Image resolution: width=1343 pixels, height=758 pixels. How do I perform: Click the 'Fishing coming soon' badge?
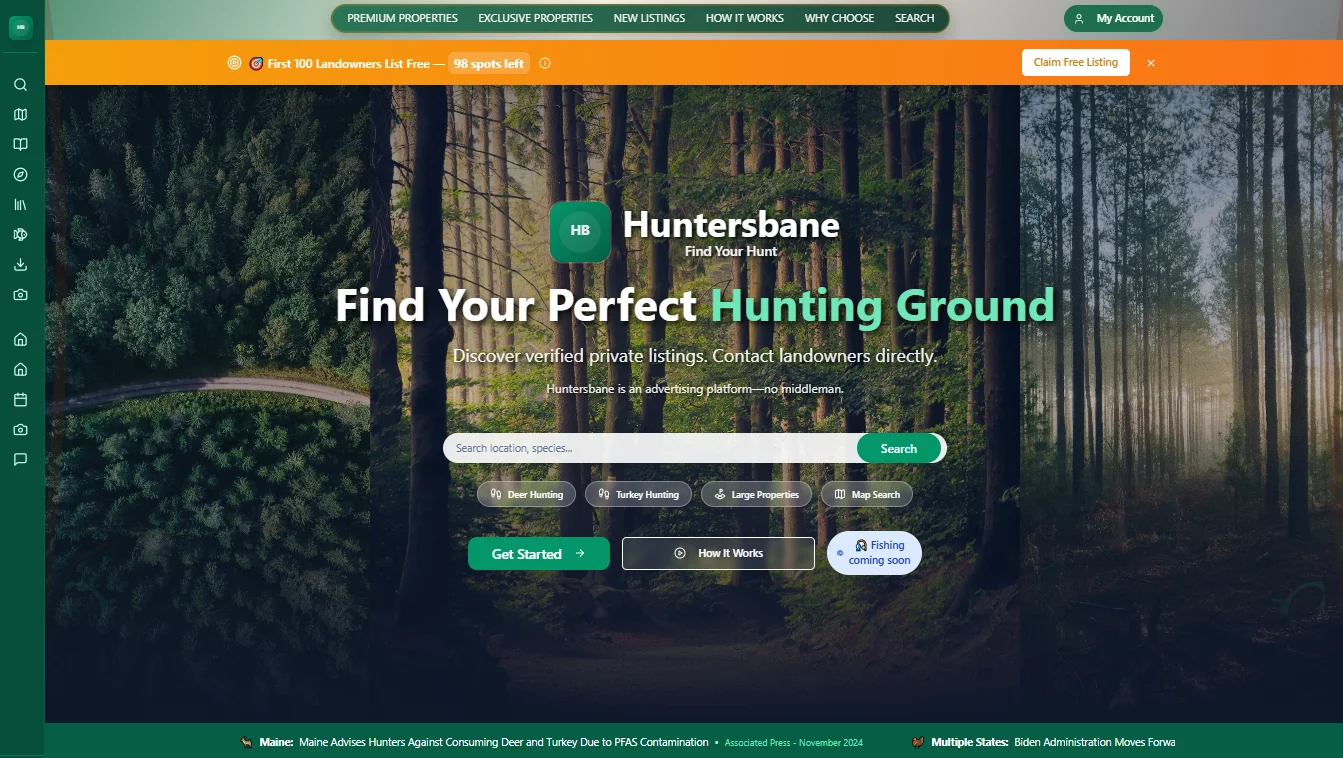point(874,553)
